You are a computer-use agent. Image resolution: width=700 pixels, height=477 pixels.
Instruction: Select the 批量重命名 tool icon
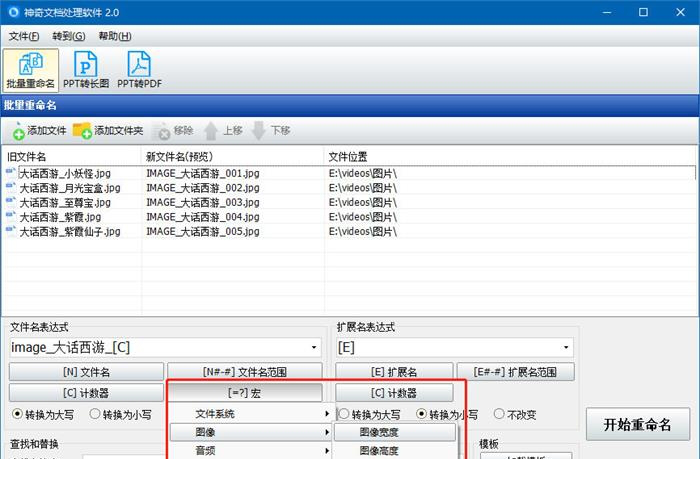30,70
